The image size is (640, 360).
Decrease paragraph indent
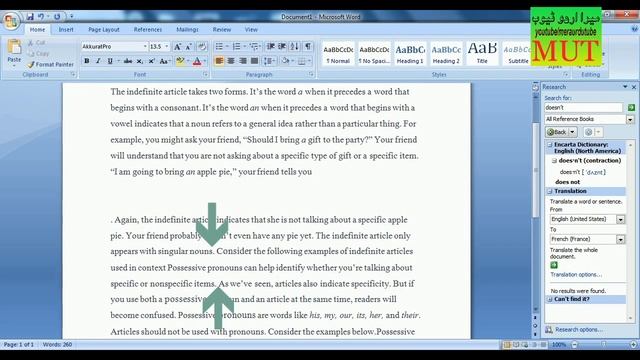270,47
